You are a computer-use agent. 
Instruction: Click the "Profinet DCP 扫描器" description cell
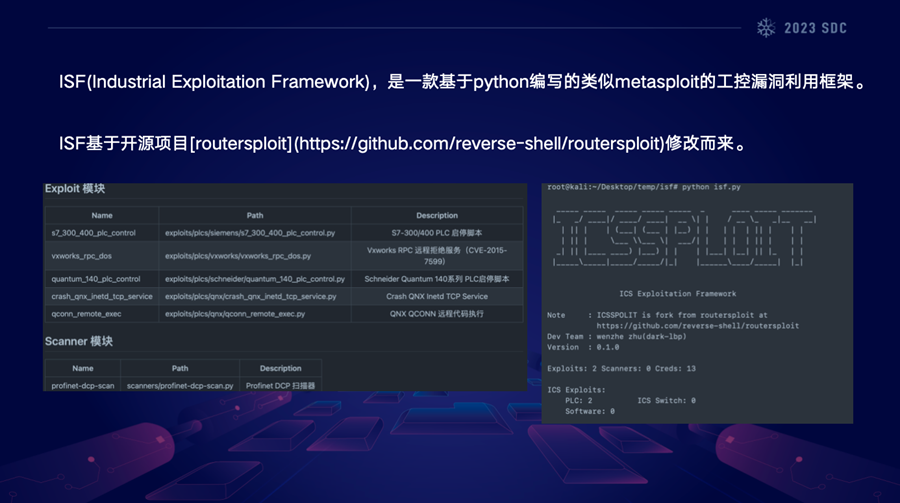pos(280,385)
